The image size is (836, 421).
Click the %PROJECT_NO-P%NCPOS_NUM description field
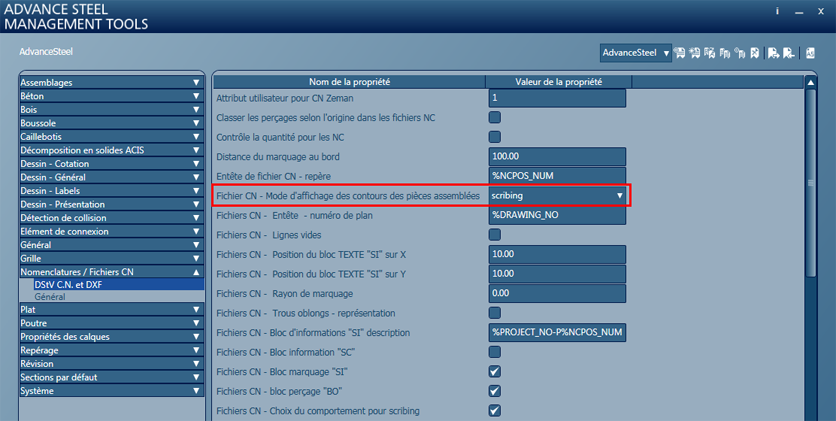pos(557,333)
